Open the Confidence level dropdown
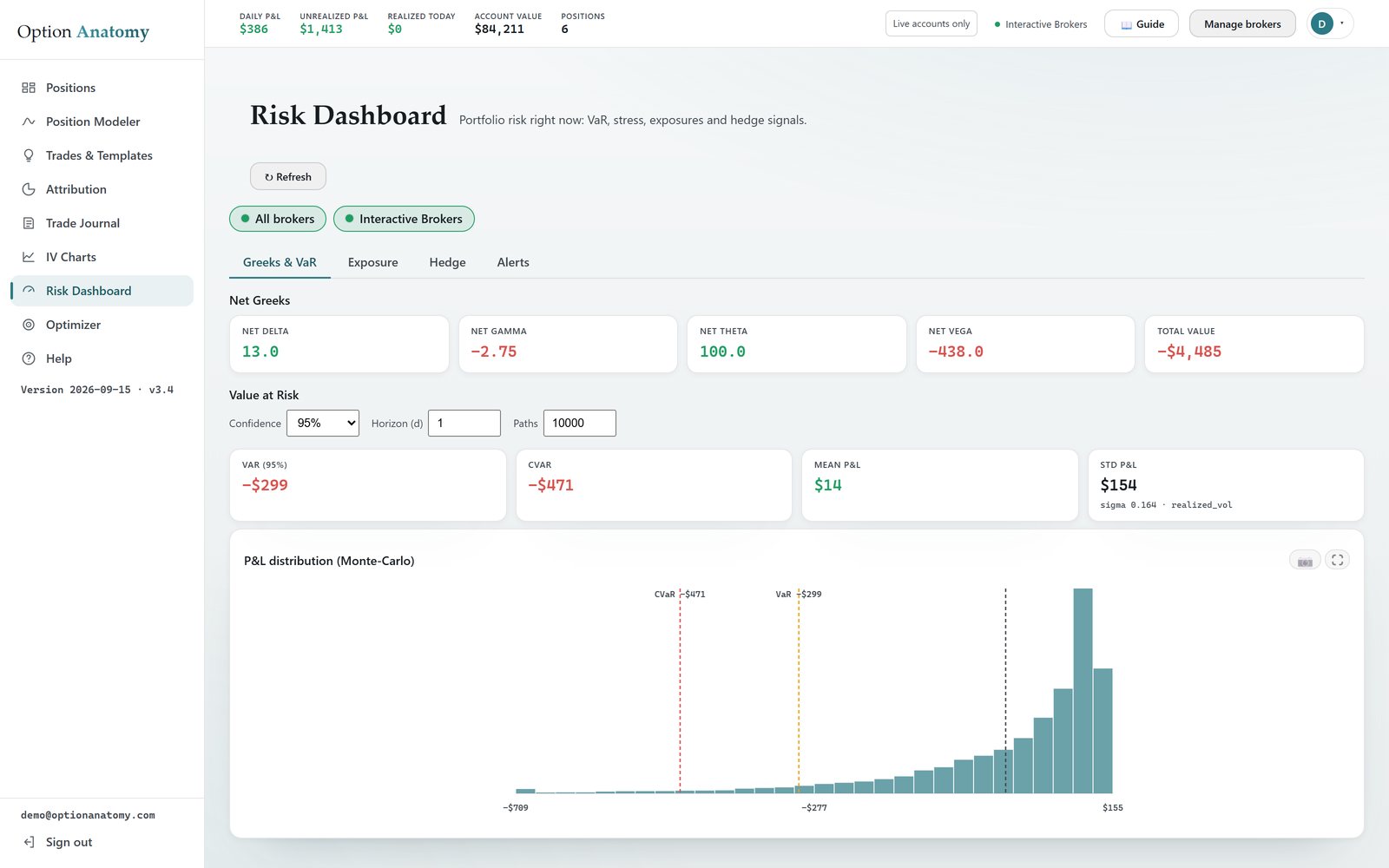This screenshot has height=868, width=1389. click(x=323, y=423)
